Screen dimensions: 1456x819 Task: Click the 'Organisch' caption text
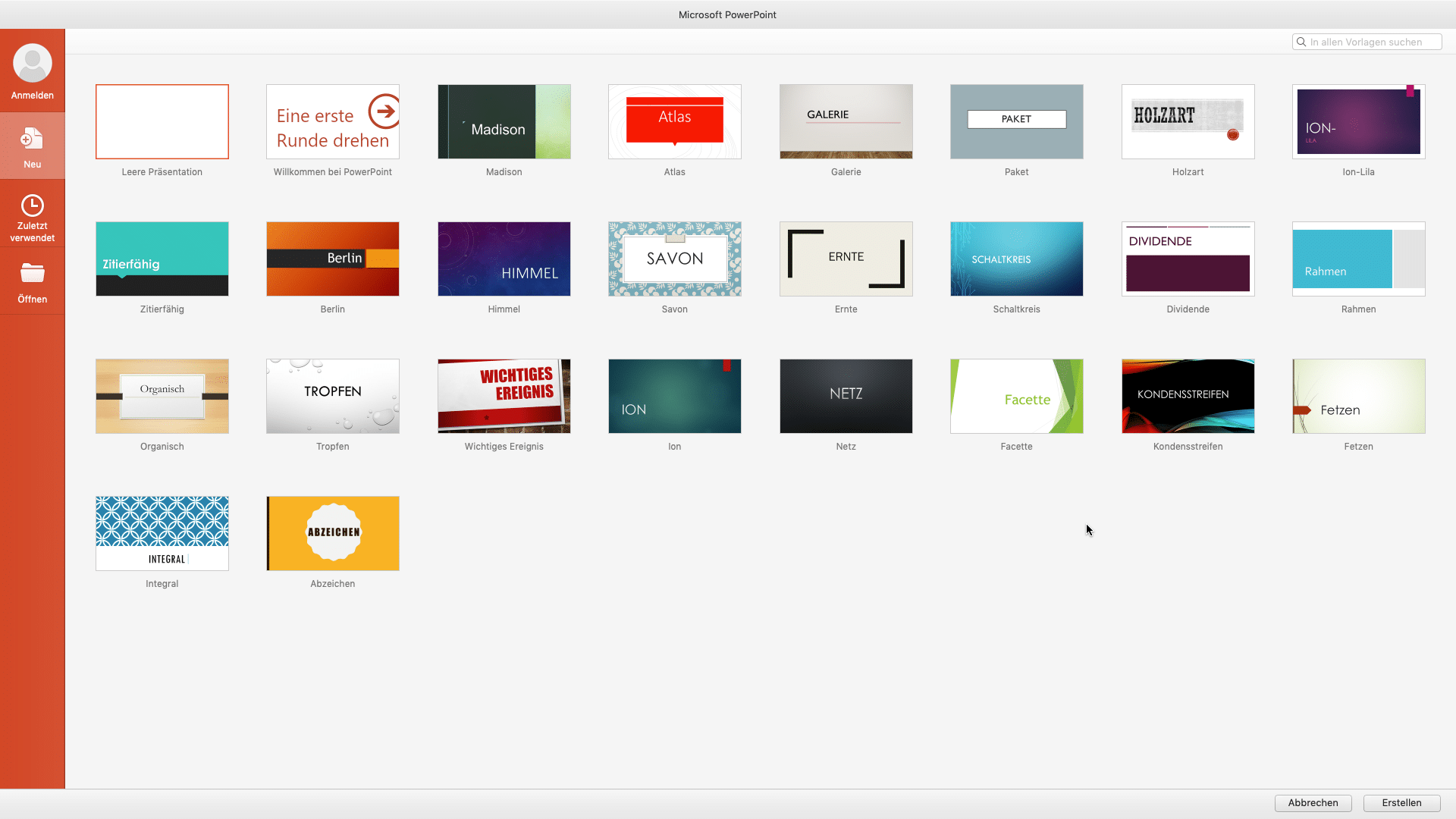(162, 447)
